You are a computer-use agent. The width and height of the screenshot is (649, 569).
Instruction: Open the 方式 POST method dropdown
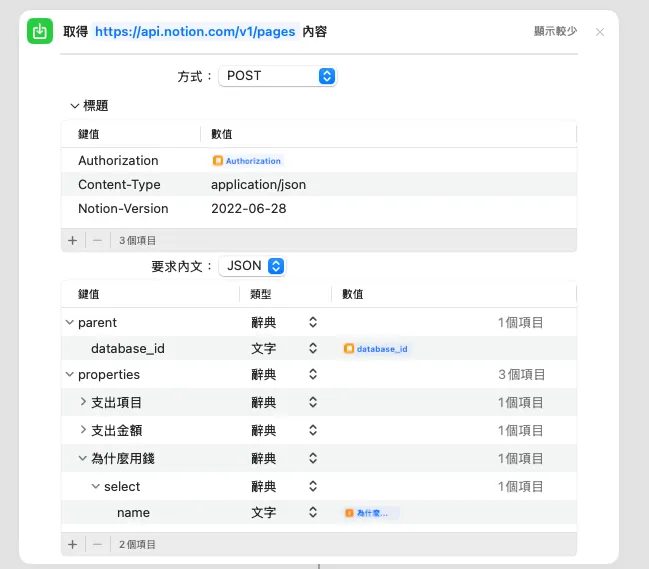[x=278, y=76]
